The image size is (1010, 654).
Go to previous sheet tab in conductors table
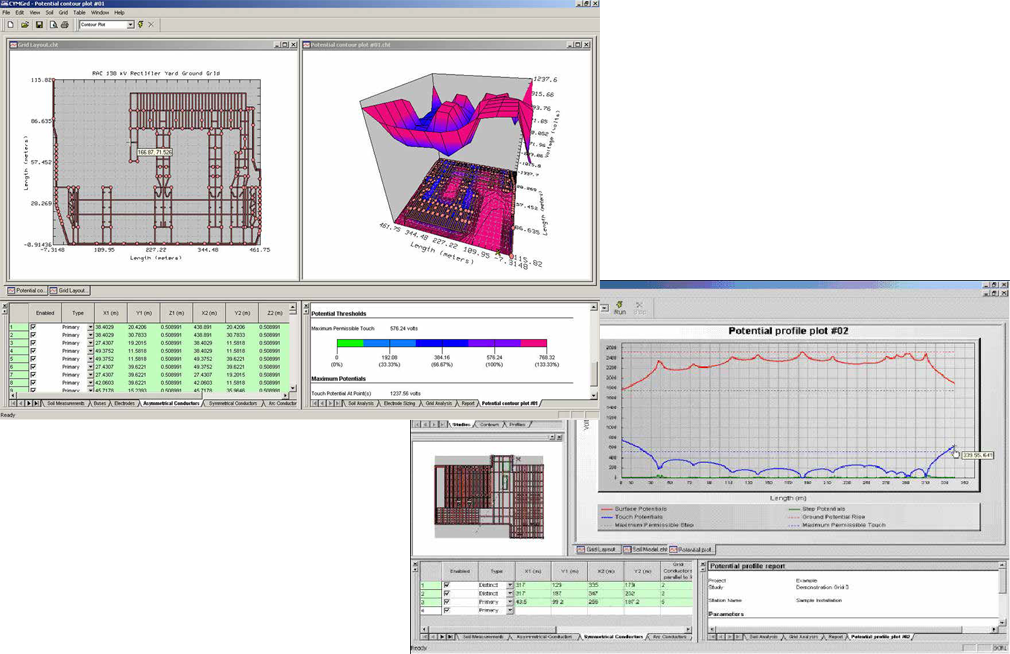click(x=21, y=403)
